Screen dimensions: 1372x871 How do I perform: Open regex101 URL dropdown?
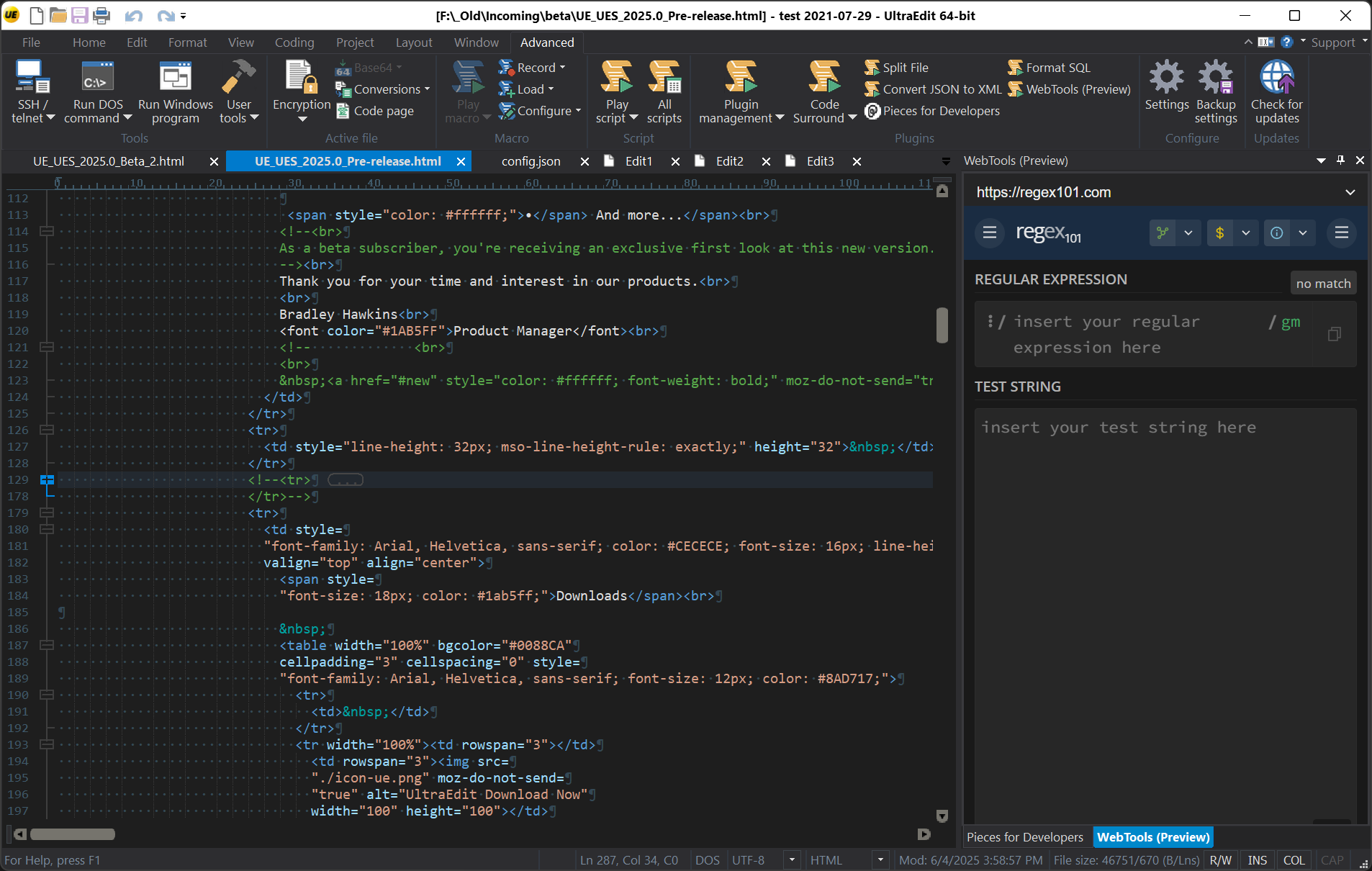1350,192
